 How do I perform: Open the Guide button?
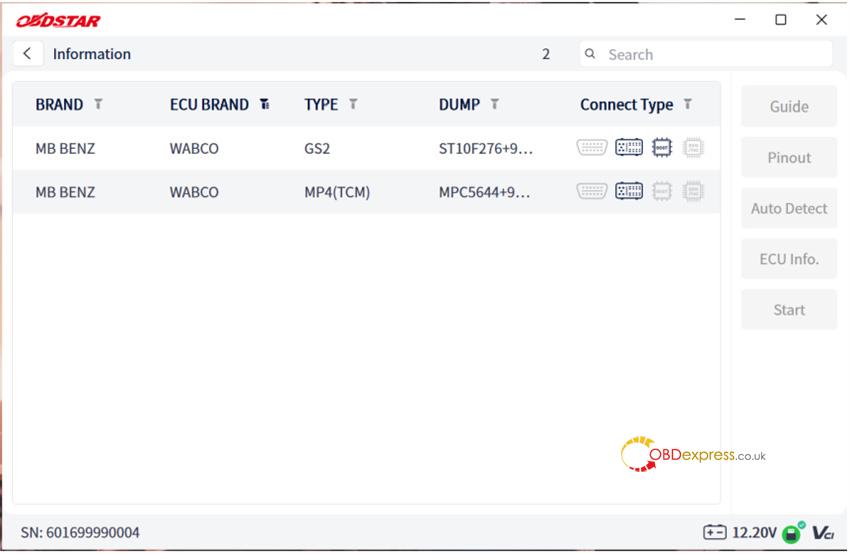(789, 106)
